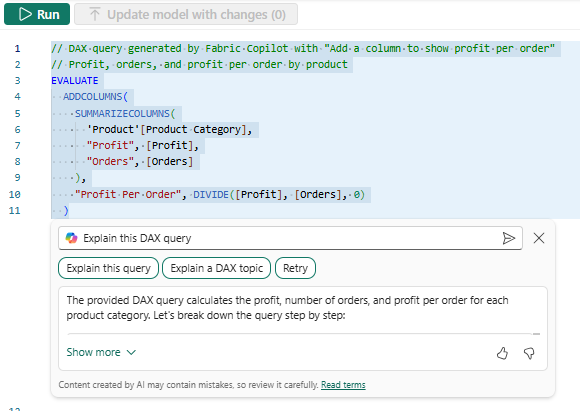Click the upload arrow icon in Update model
The image size is (580, 411).
tap(95, 14)
